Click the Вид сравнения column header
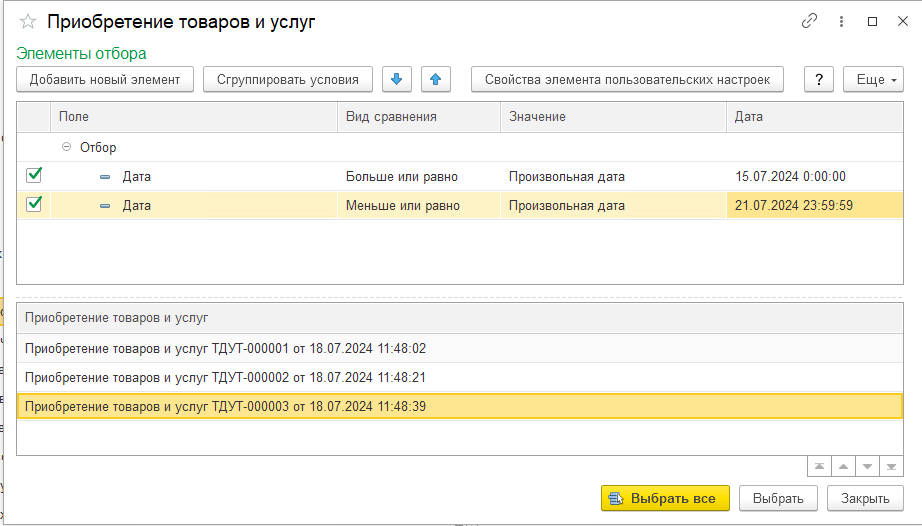Viewport: 922px width, 526px height. click(x=419, y=116)
